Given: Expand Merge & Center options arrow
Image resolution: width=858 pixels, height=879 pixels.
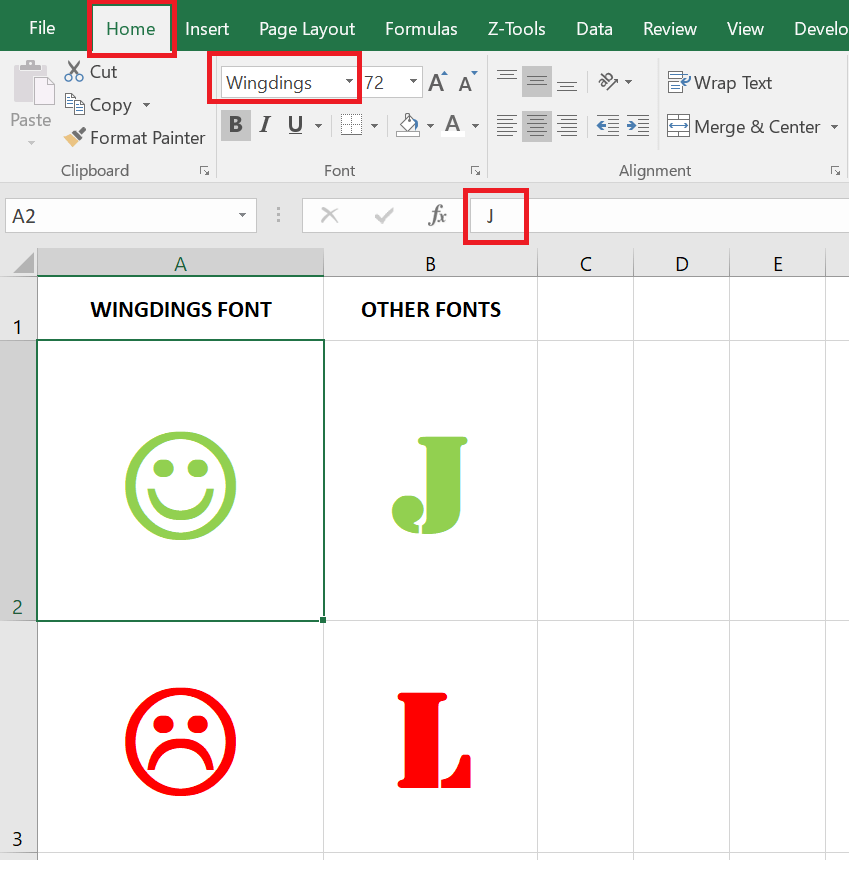Looking at the screenshot, I should point(834,127).
